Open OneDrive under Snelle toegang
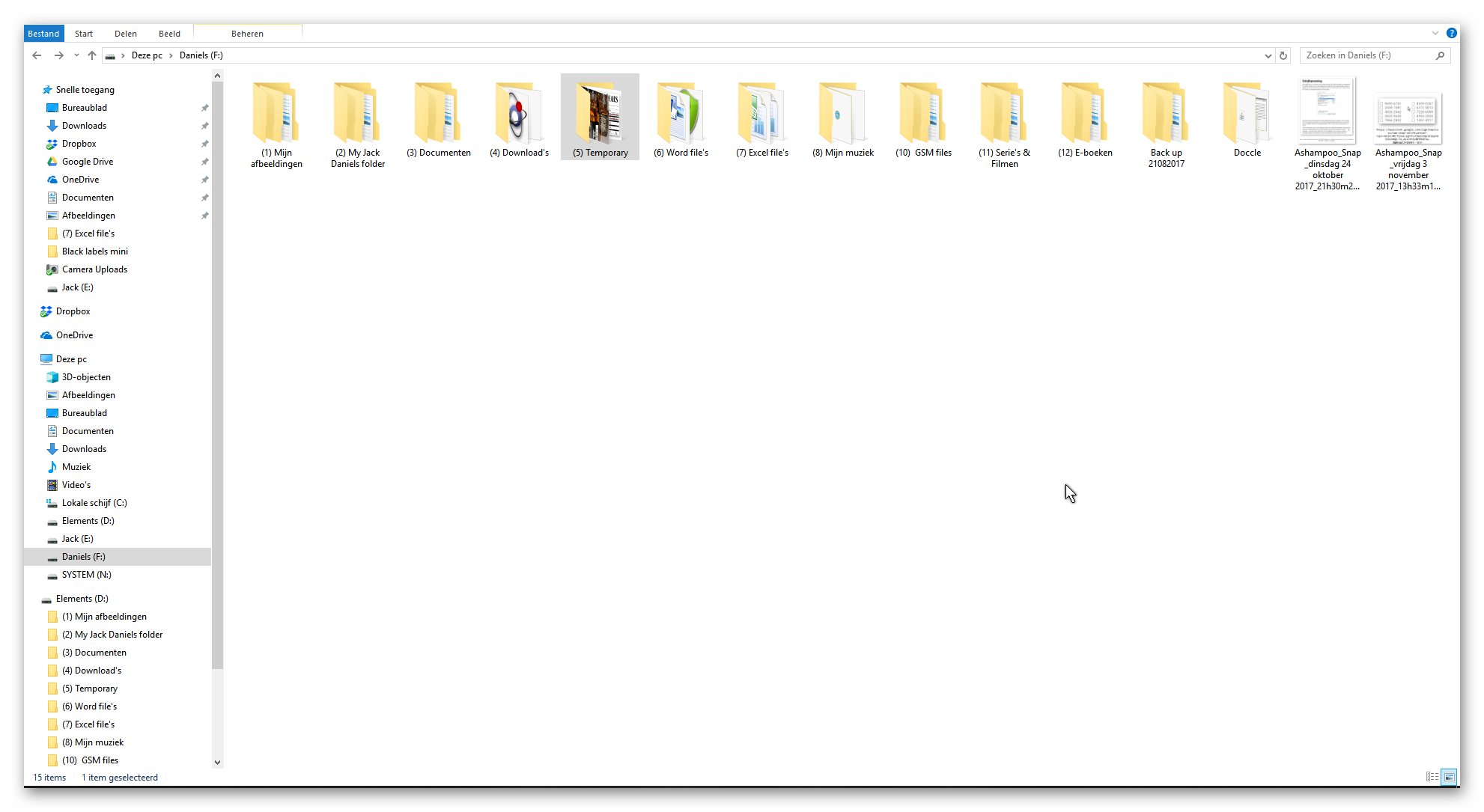This screenshot has height=812, width=1484. [80, 180]
